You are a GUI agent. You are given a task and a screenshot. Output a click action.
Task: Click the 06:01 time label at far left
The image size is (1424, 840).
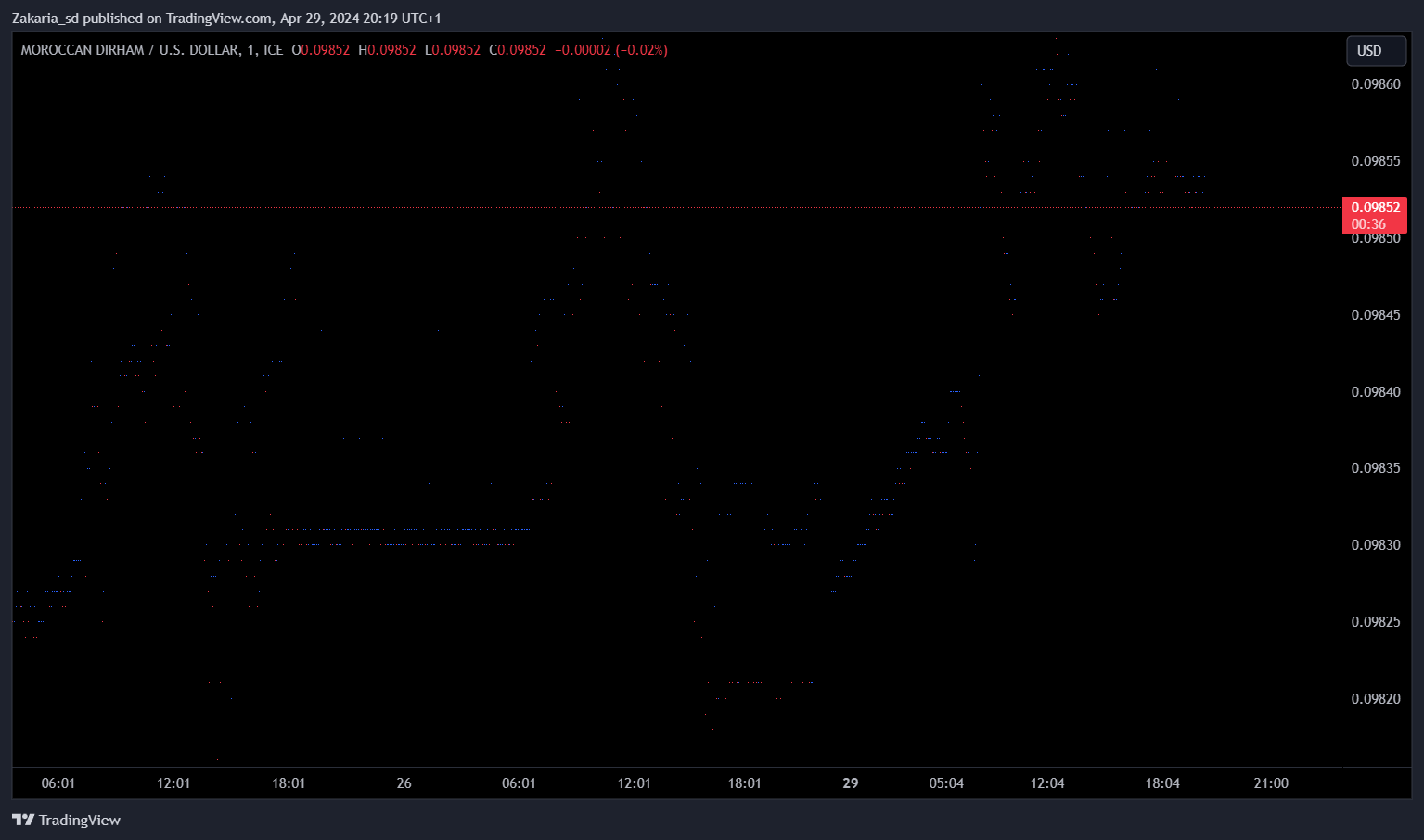(x=58, y=783)
